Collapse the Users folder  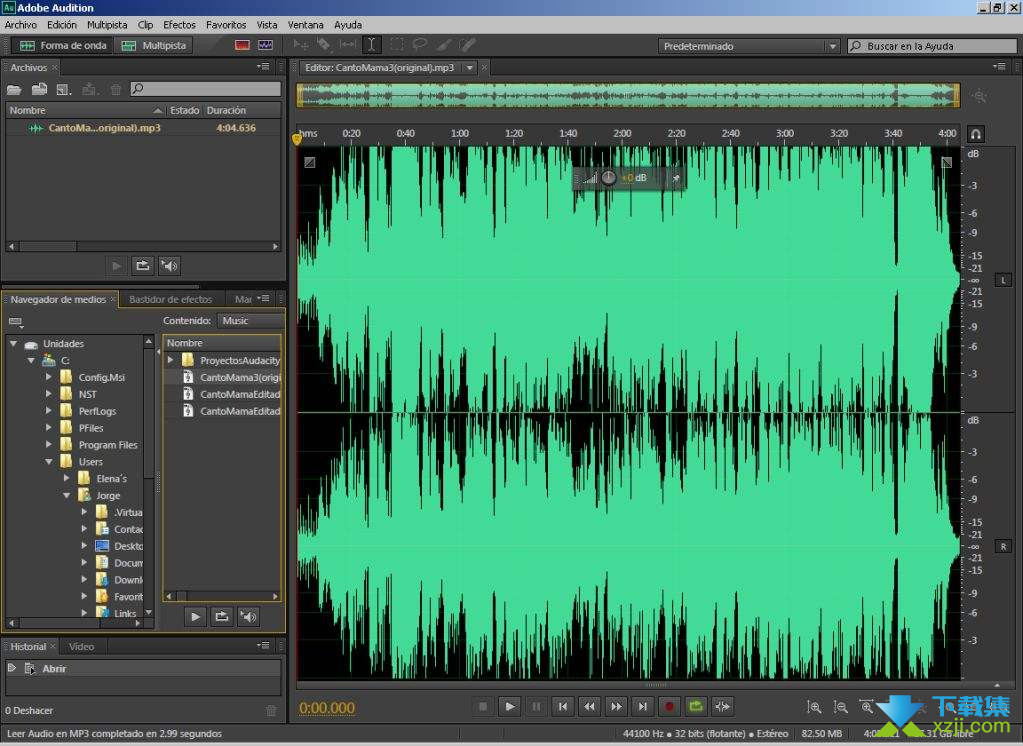point(48,461)
